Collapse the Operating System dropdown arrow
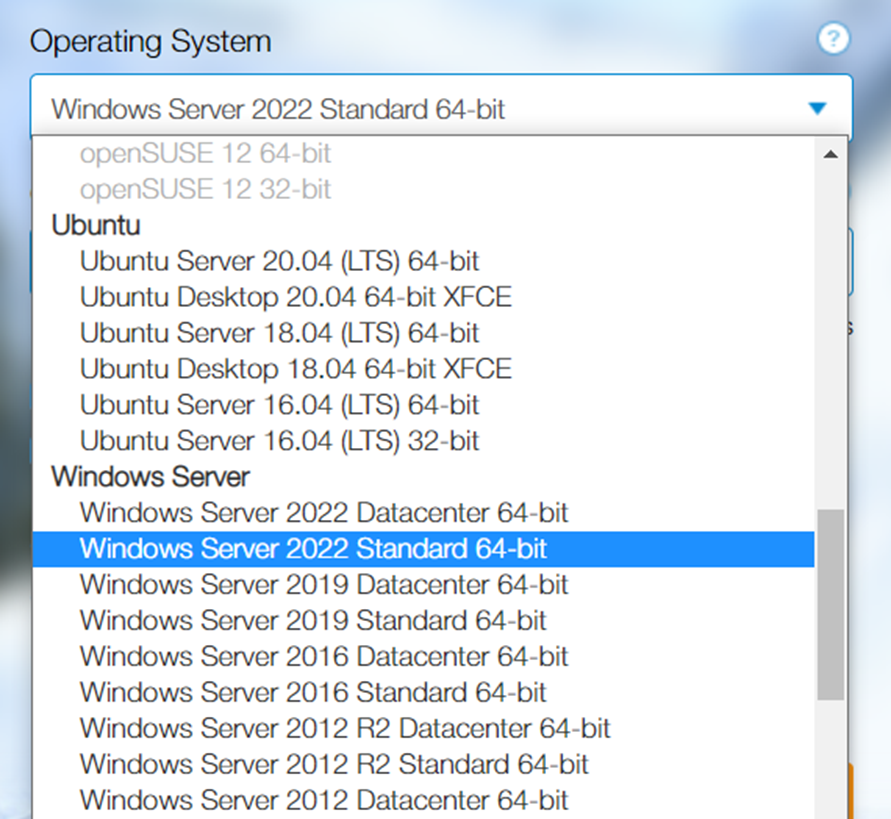The height and width of the screenshot is (819, 891). (817, 108)
